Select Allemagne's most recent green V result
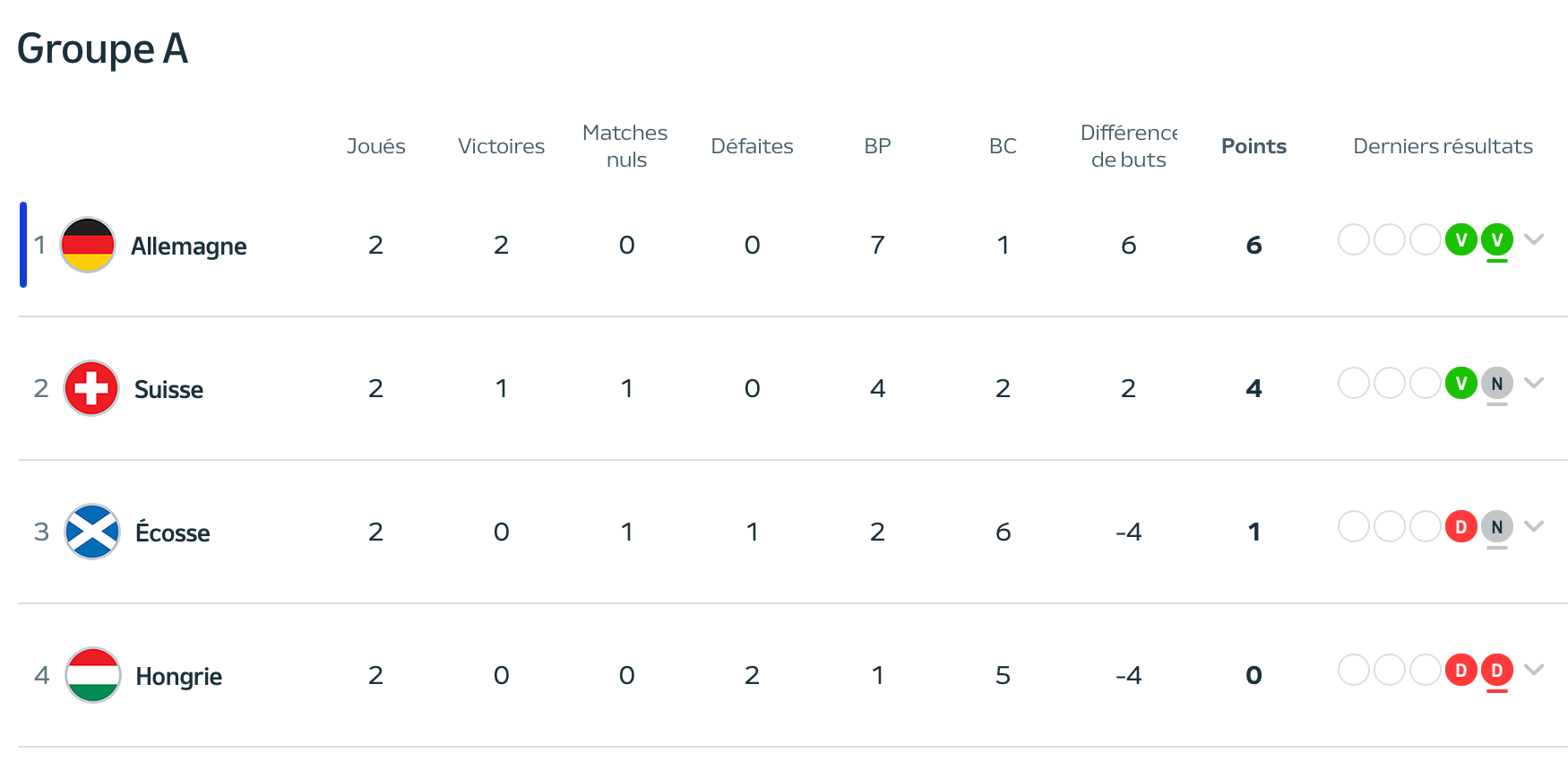 coord(1497,239)
